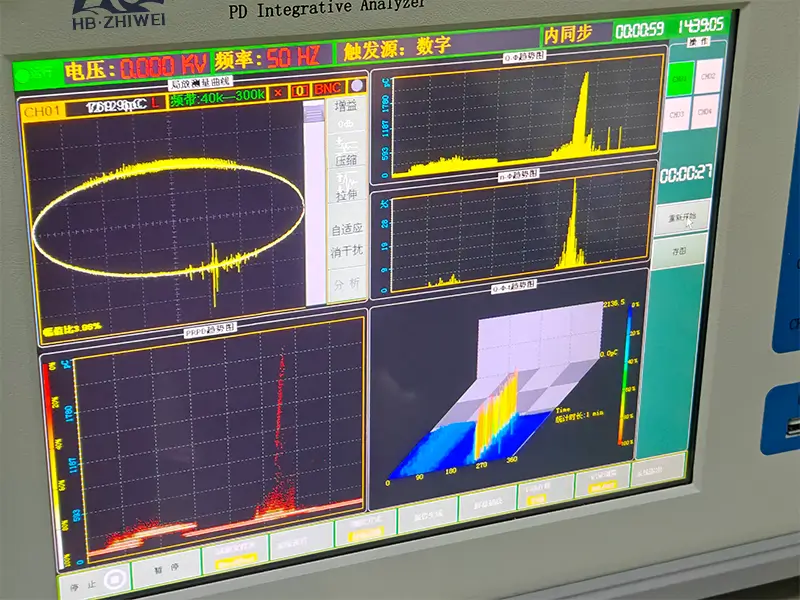Click the round white indicator beside BNC
Image resolution: width=800 pixels, height=600 pixels.
(358, 85)
